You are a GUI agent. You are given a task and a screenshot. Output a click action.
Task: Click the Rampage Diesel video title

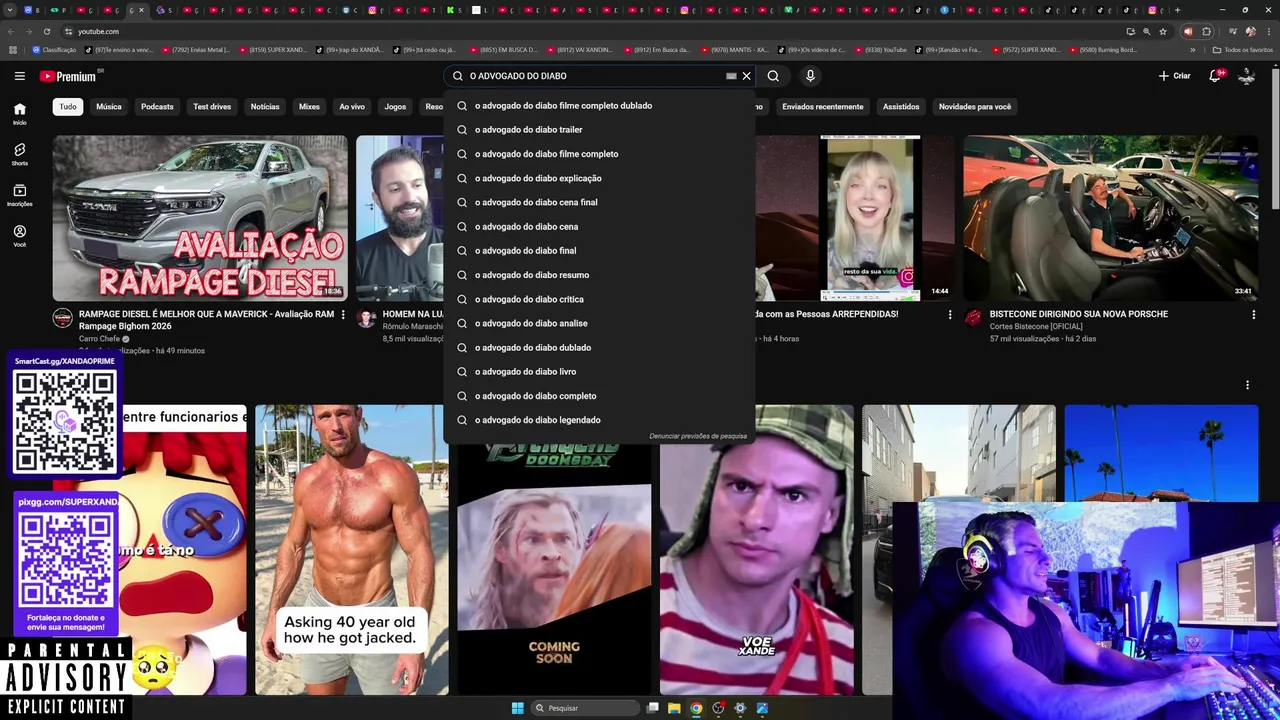click(x=206, y=320)
